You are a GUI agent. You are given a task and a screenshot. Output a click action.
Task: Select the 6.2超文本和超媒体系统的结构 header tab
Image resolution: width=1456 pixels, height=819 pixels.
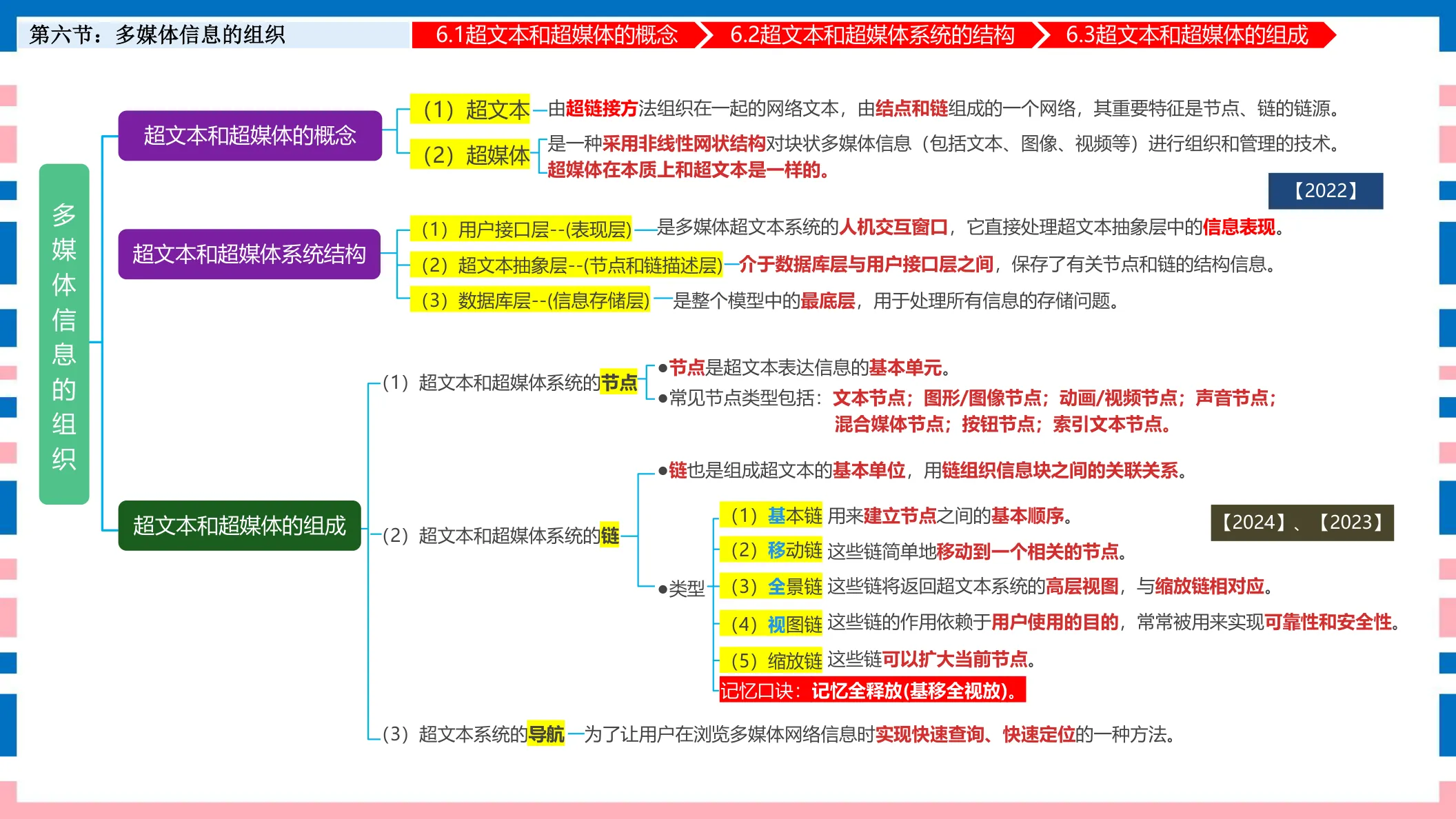[x=872, y=35]
